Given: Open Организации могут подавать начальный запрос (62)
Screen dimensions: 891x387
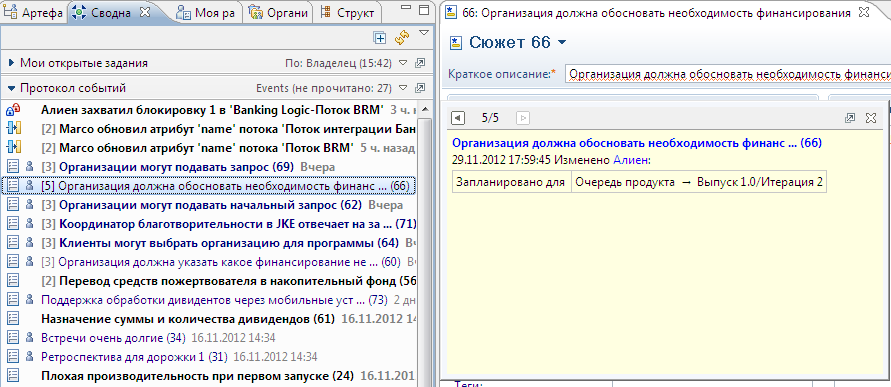Looking at the screenshot, I should [211, 205].
